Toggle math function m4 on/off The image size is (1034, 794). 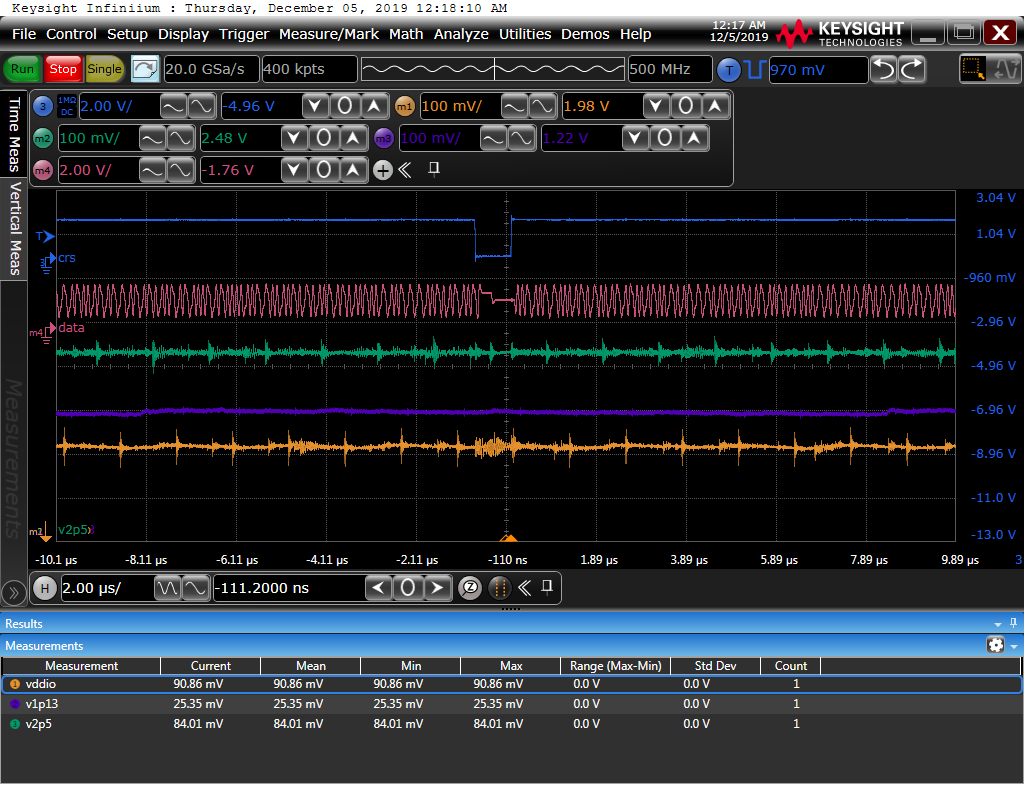coord(43,170)
